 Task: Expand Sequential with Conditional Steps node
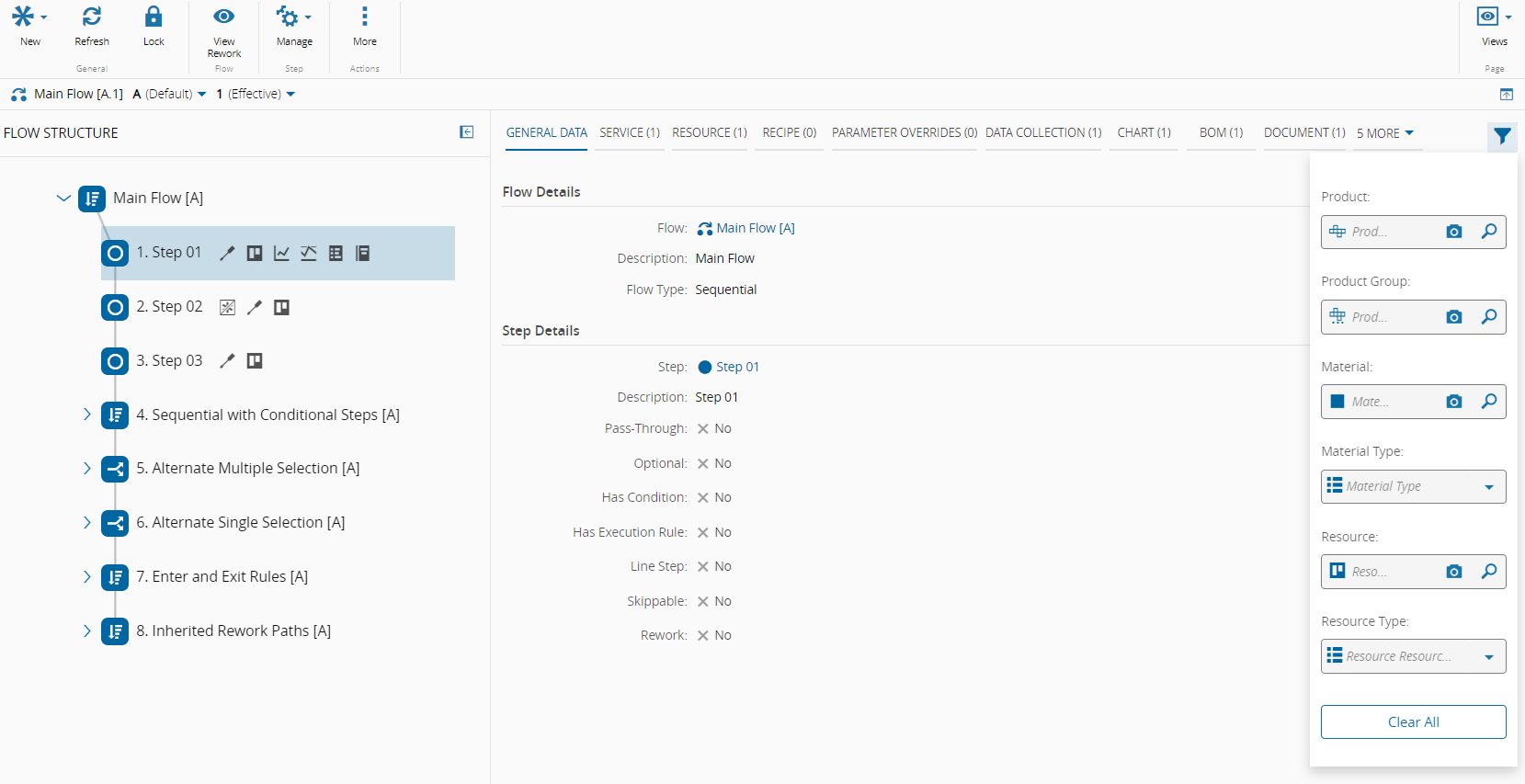(86, 415)
